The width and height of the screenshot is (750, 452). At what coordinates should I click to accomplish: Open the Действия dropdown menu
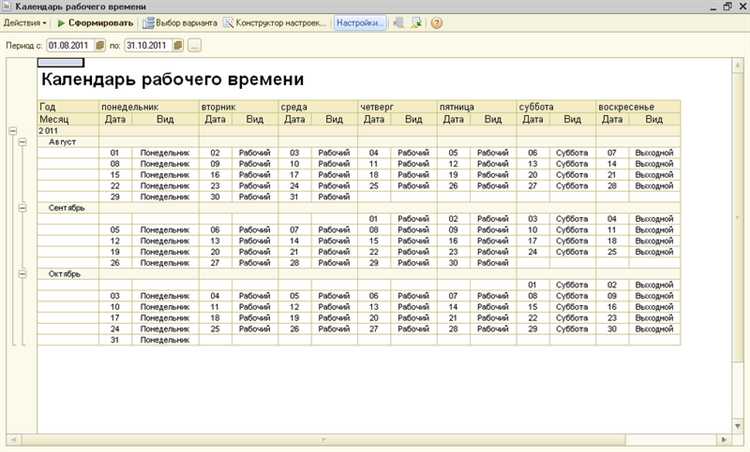pos(25,22)
